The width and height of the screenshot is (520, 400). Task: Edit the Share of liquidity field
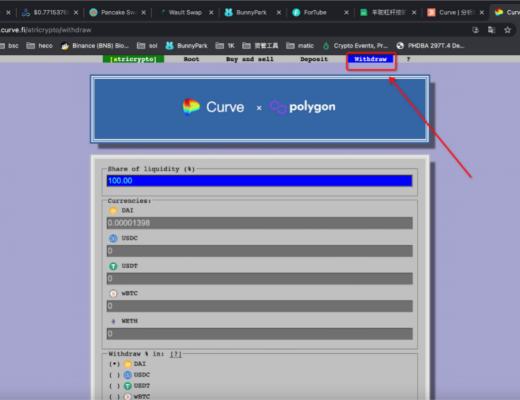[x=259, y=181]
